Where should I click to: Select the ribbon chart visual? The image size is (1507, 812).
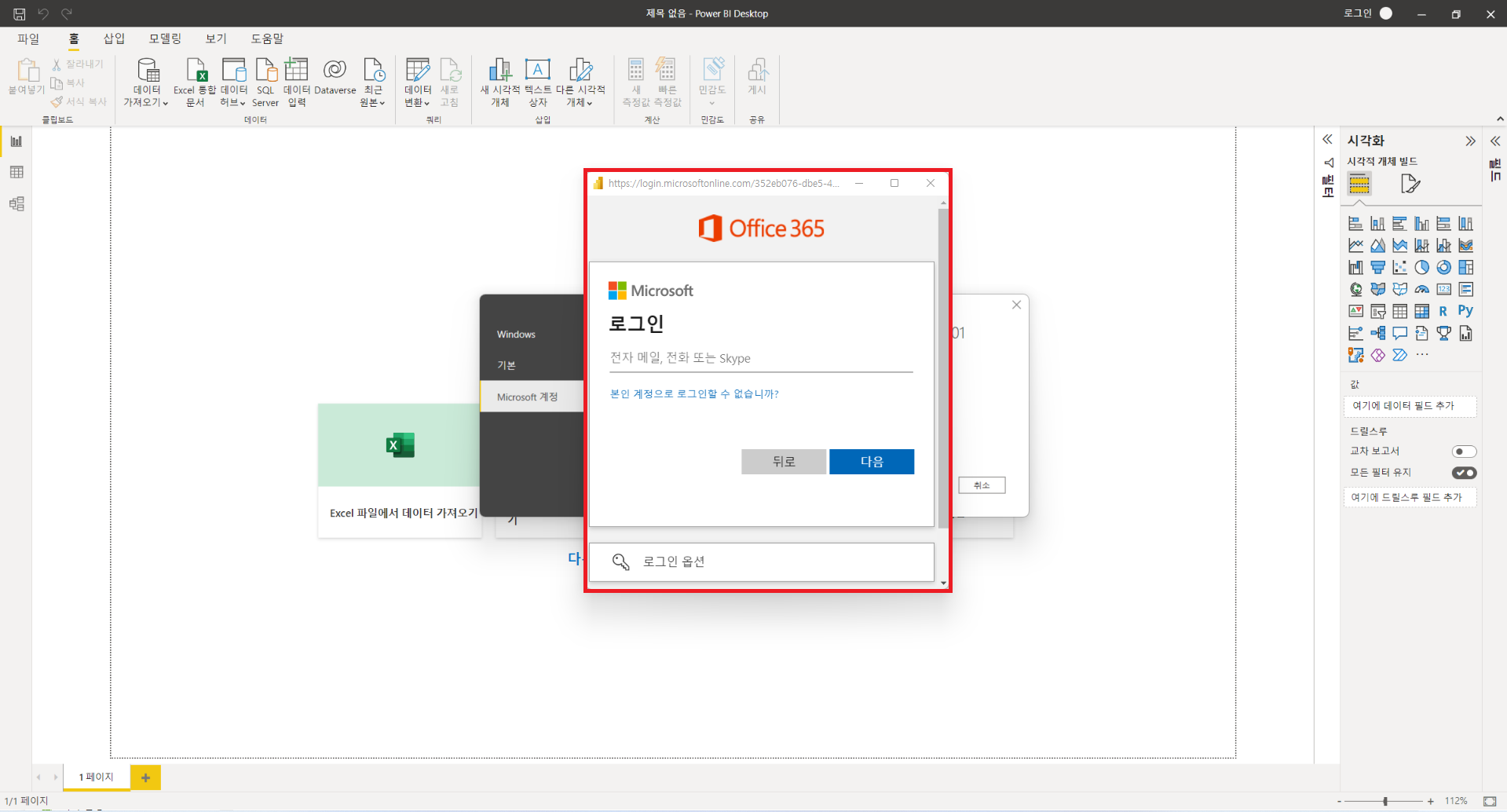[1465, 246]
